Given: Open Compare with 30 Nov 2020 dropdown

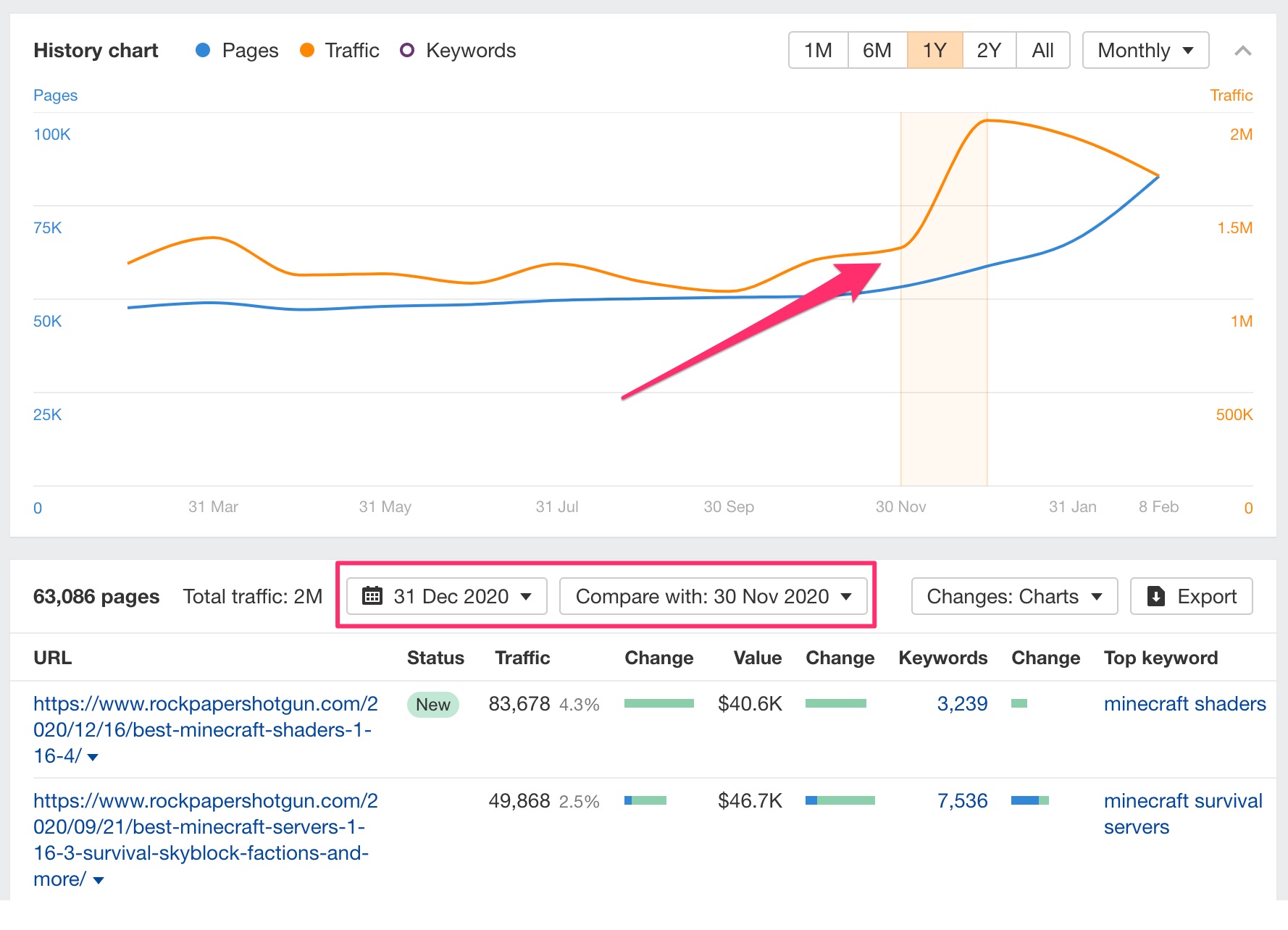Looking at the screenshot, I should pyautogui.click(x=713, y=596).
